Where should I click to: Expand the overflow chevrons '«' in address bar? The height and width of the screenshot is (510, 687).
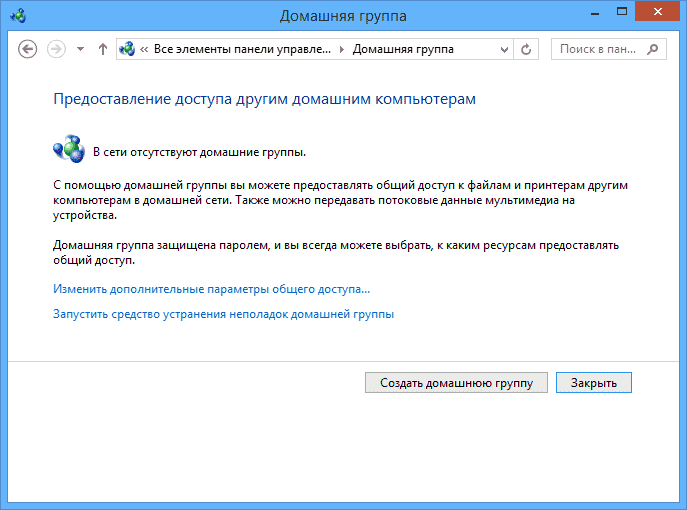click(144, 50)
